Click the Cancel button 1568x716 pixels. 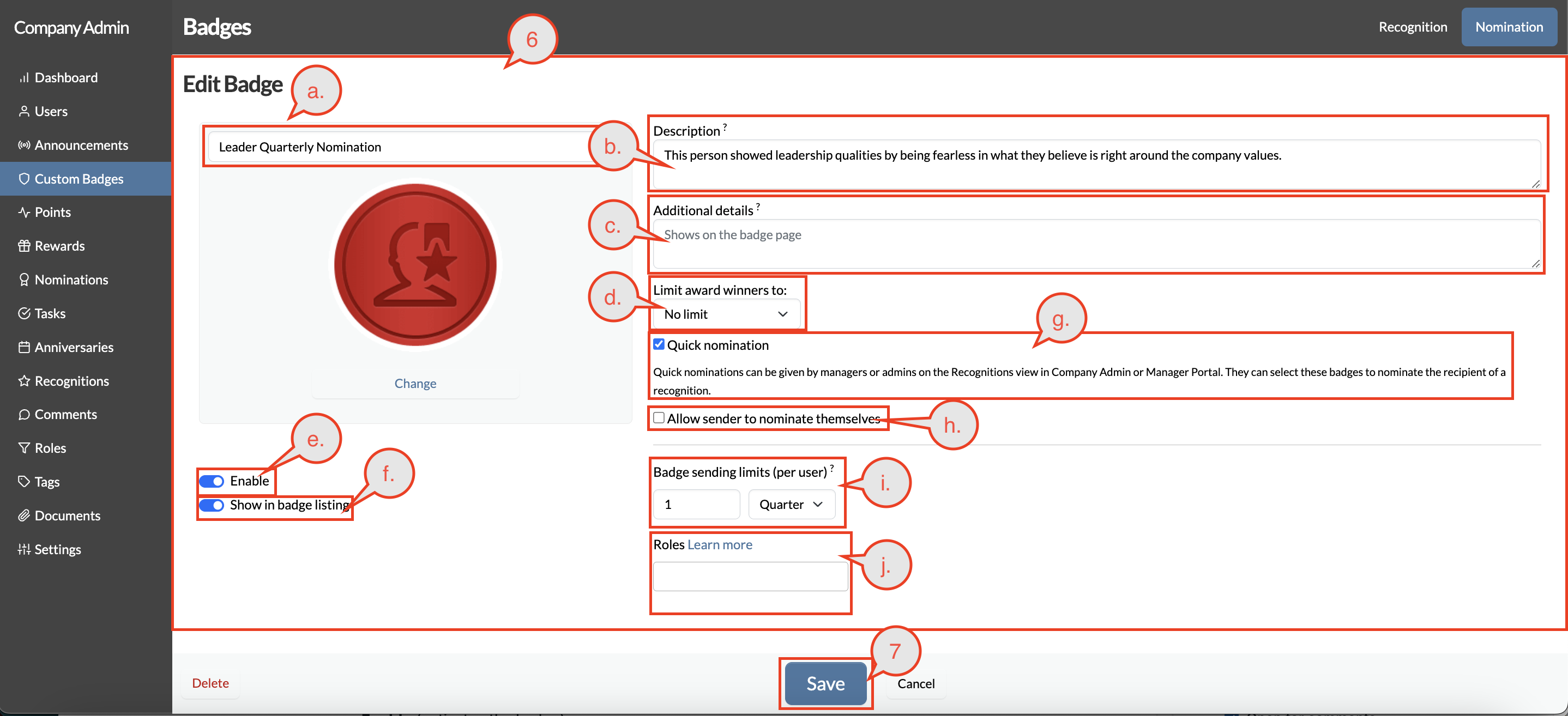pyautogui.click(x=915, y=684)
